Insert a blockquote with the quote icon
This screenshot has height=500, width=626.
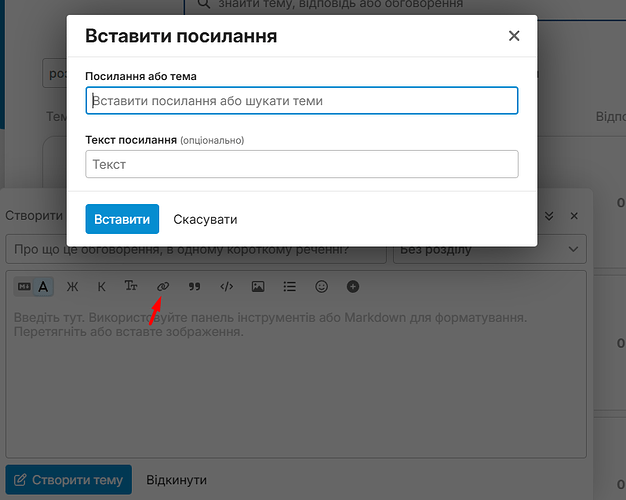(194, 286)
